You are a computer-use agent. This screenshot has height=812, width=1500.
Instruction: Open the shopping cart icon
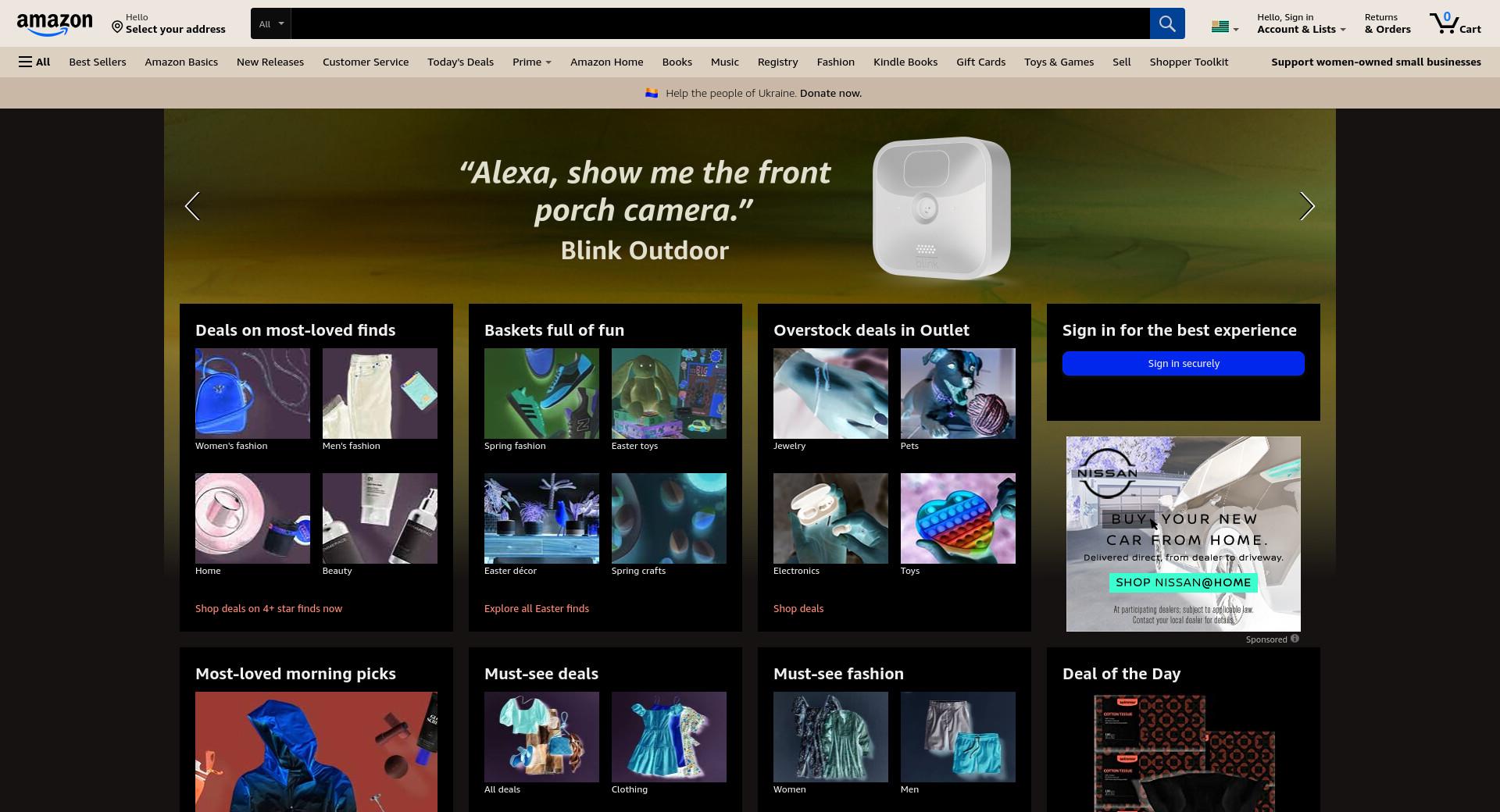tap(1455, 23)
